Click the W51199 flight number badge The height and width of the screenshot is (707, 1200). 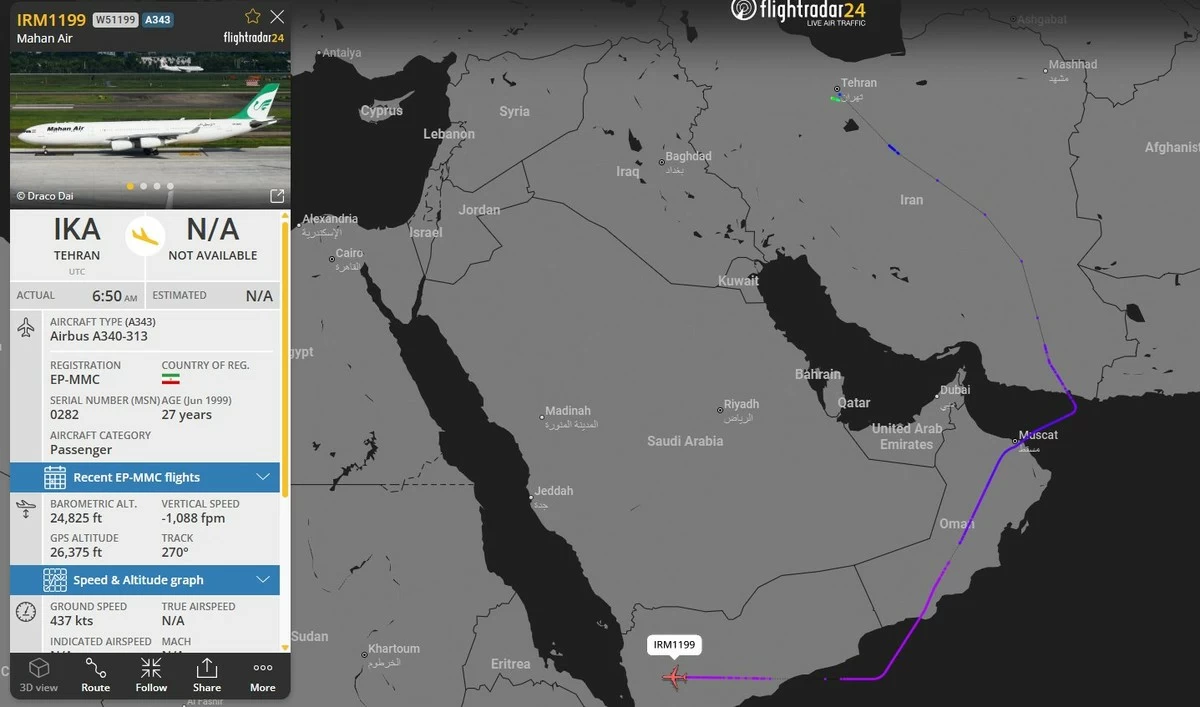tap(115, 19)
